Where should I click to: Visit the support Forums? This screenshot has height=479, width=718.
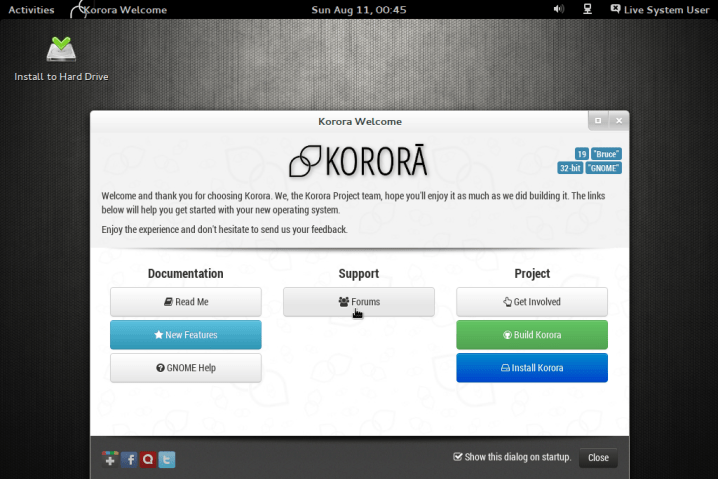point(359,302)
